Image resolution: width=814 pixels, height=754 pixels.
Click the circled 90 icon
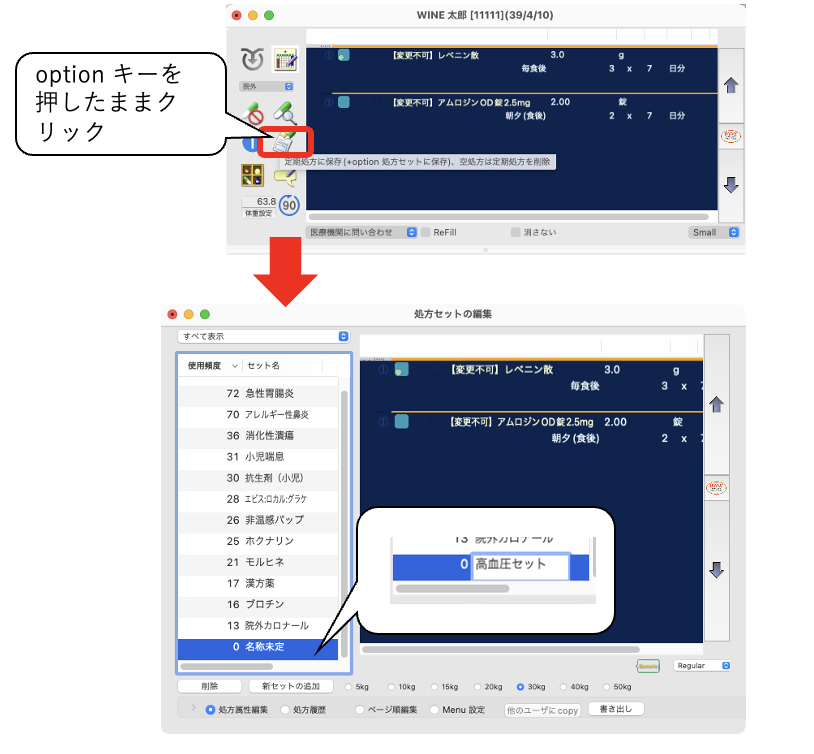click(289, 205)
